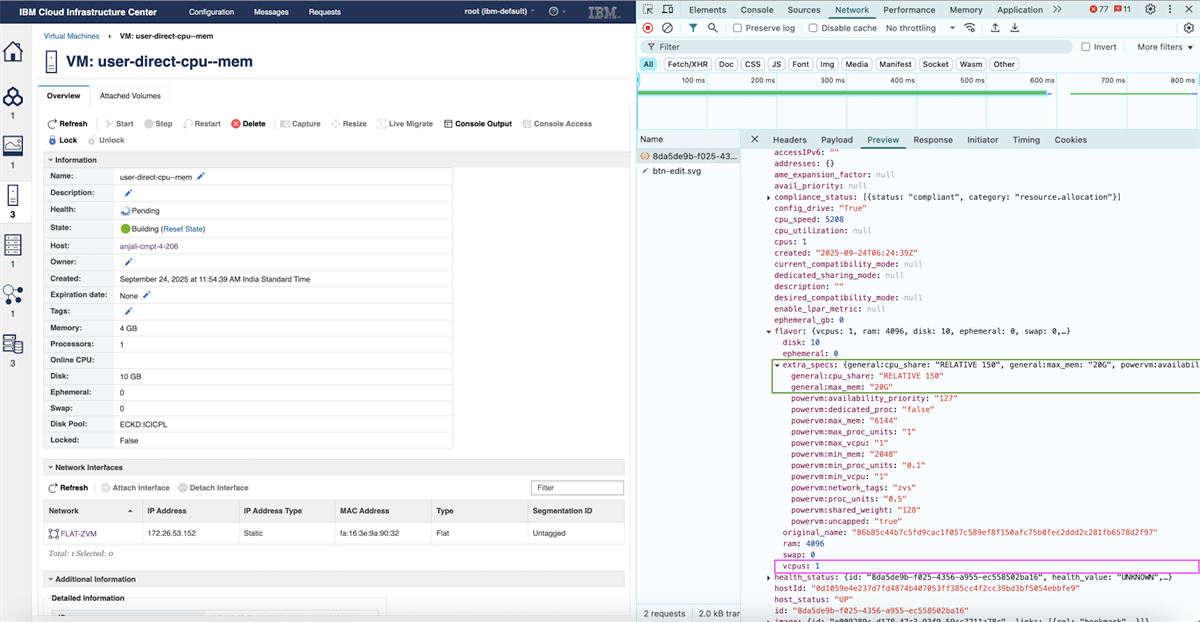Tick the Invert filter checkbox

click(x=1086, y=47)
